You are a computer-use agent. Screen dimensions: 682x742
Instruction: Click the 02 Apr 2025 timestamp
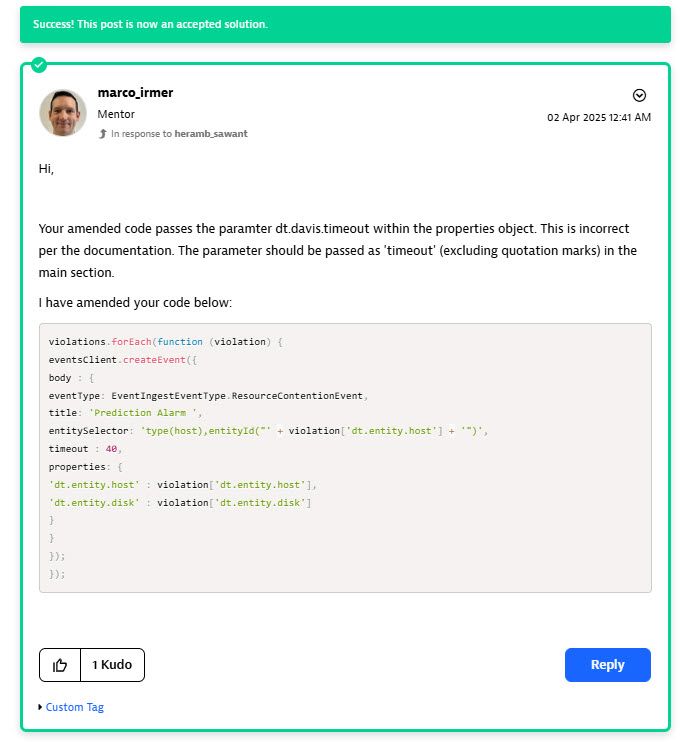[599, 117]
